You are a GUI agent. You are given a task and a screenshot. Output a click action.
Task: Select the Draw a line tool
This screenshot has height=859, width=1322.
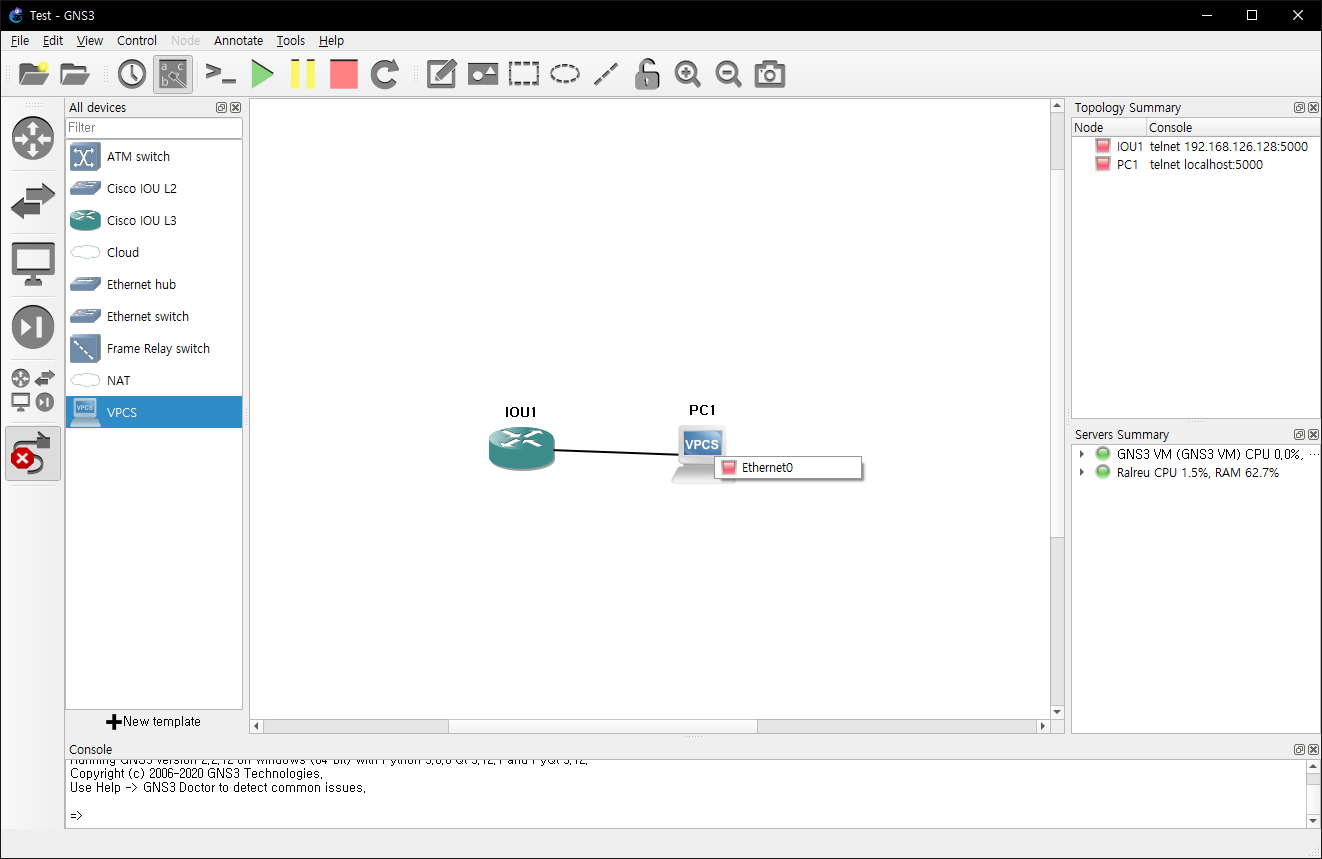tap(606, 74)
